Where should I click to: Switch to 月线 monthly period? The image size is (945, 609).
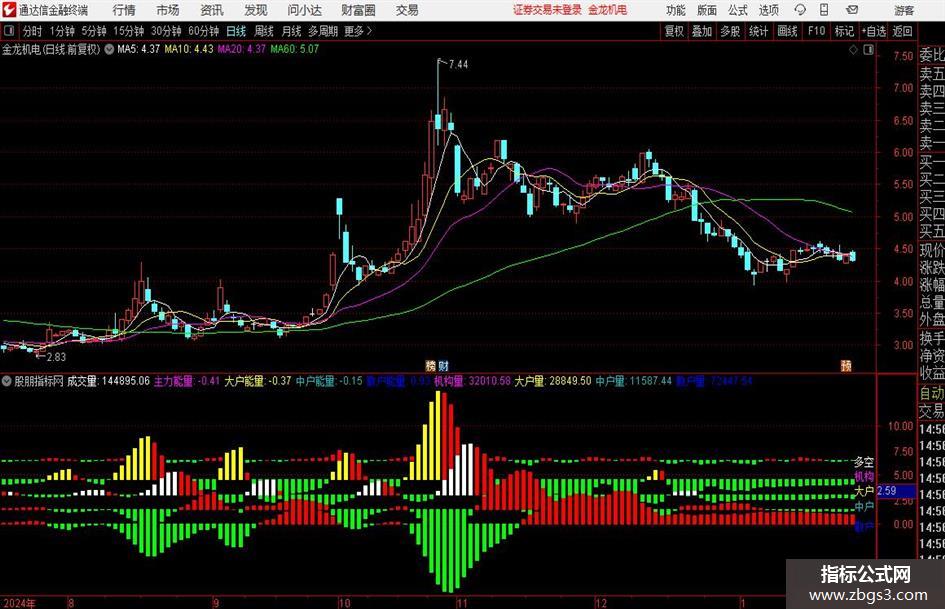[292, 31]
